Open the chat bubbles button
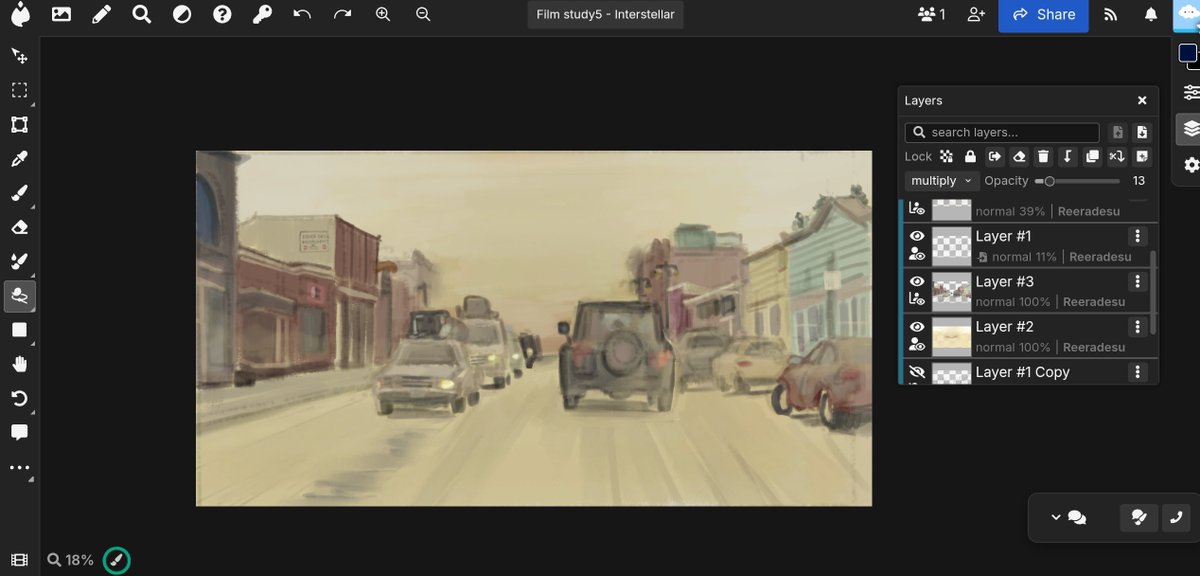Image resolution: width=1200 pixels, height=576 pixels. point(1077,517)
